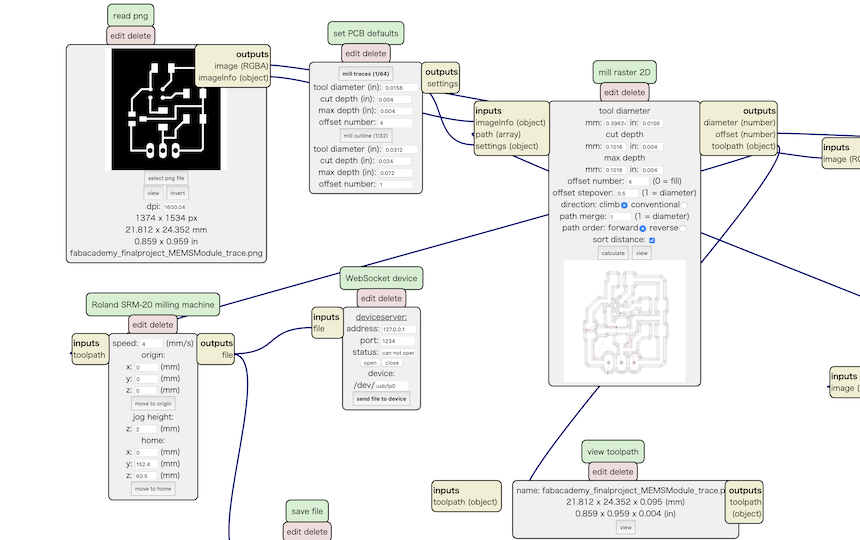
Task: Click the invert button in read png
Action: (177, 193)
